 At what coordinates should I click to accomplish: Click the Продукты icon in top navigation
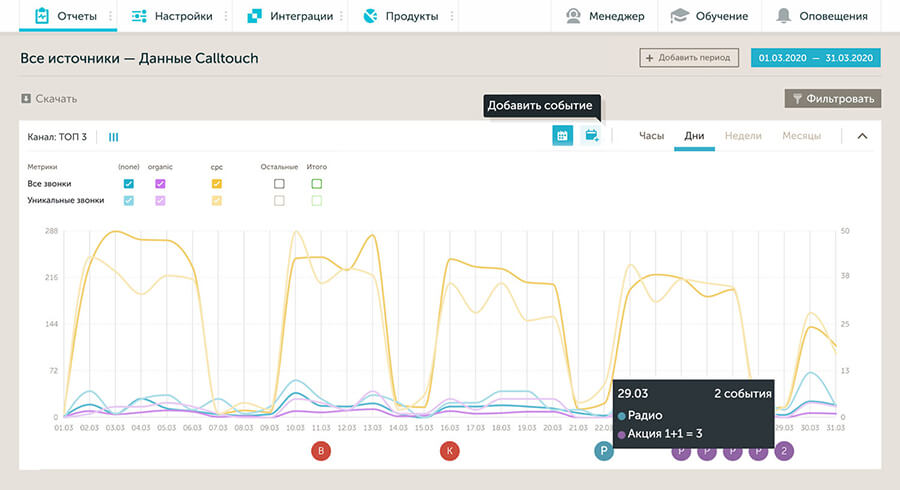[x=371, y=16]
